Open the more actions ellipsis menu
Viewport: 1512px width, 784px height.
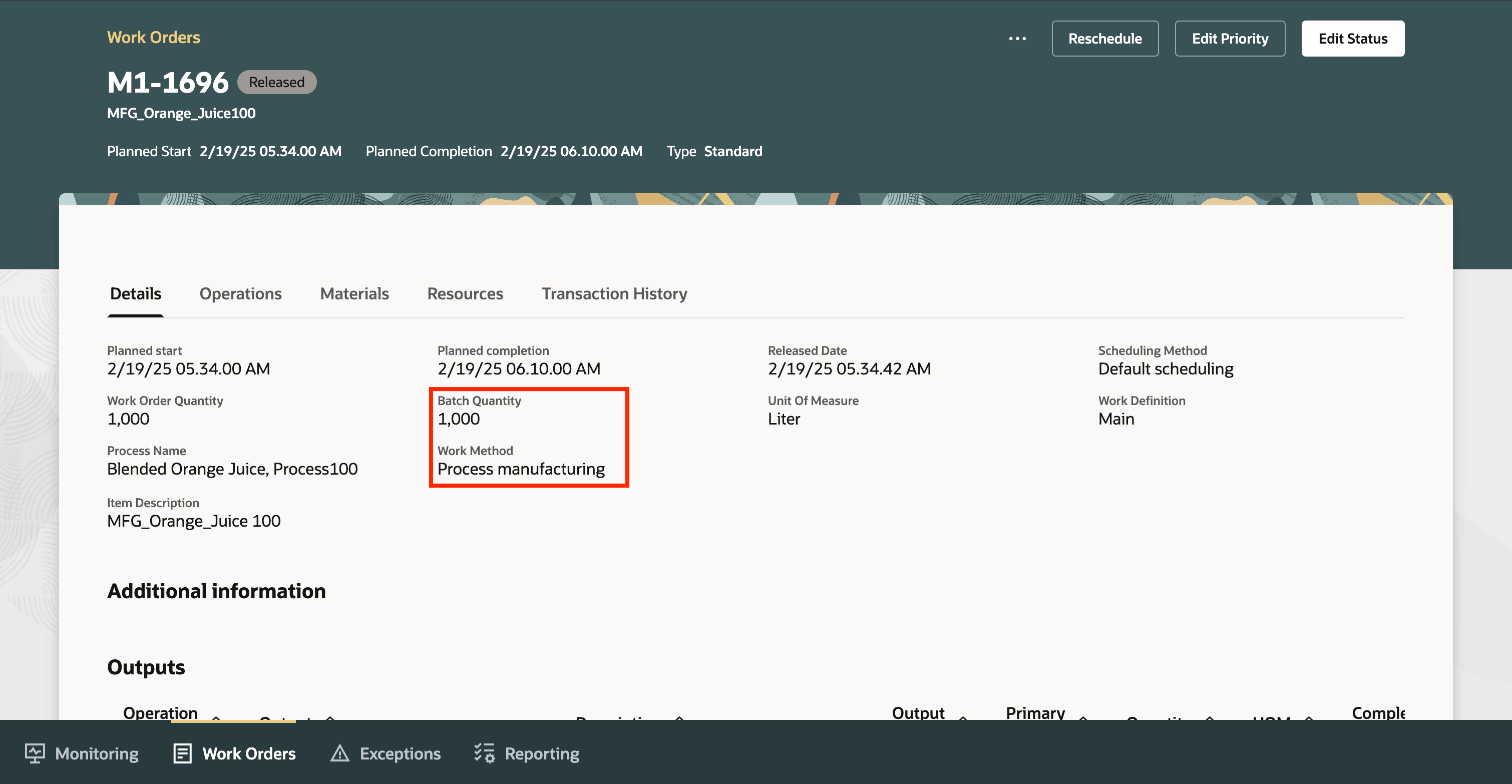(1017, 39)
